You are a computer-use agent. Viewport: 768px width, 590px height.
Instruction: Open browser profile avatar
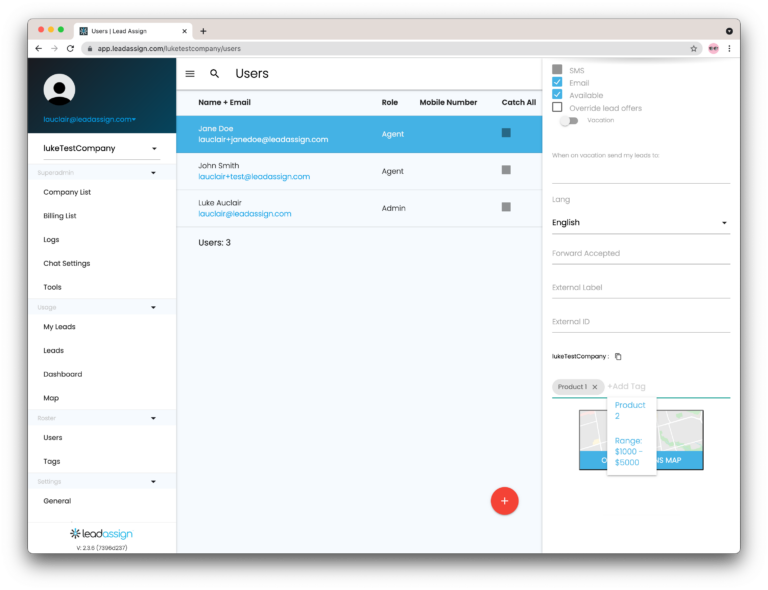(x=714, y=48)
